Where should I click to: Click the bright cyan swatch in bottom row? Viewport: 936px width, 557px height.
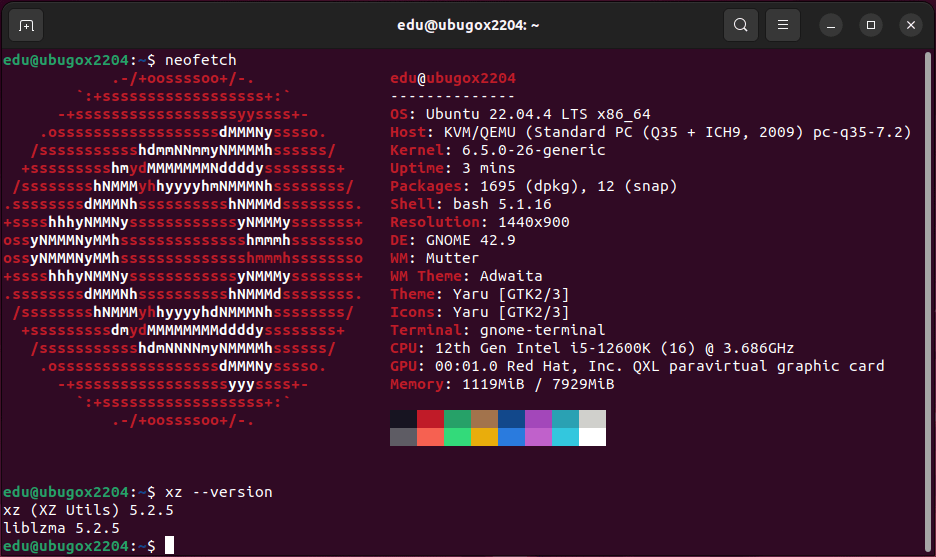point(565,437)
